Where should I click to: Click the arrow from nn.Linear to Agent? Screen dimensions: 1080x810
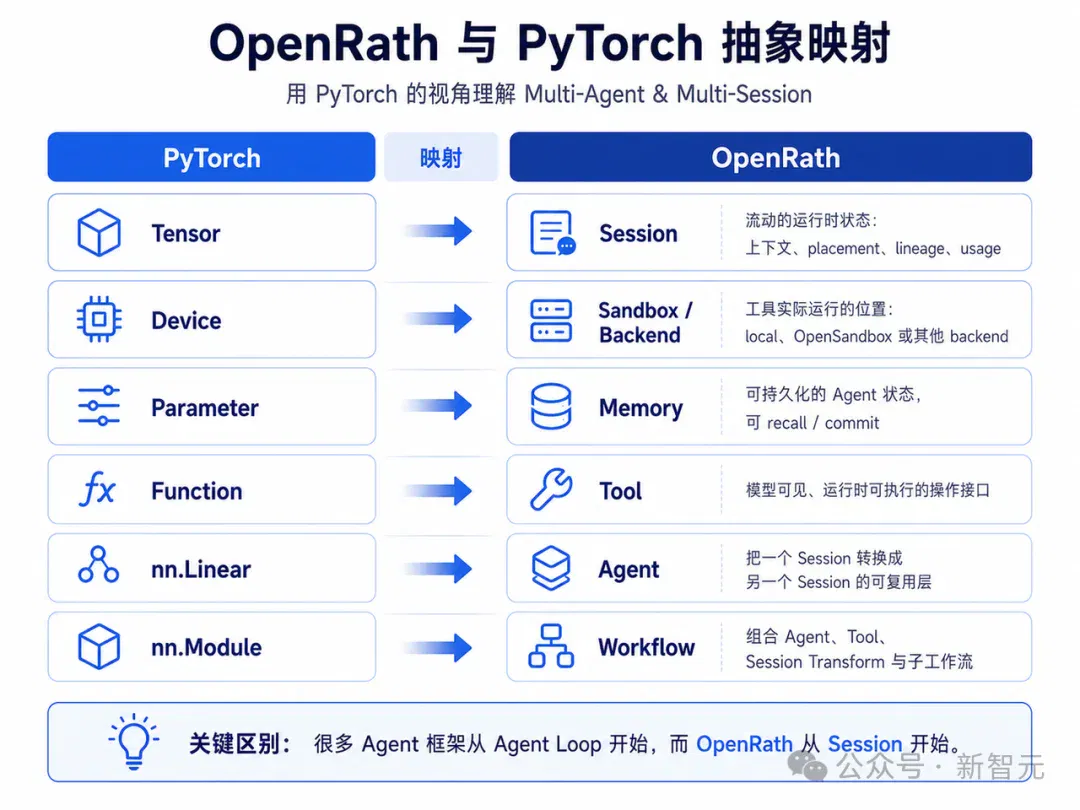(x=438, y=569)
